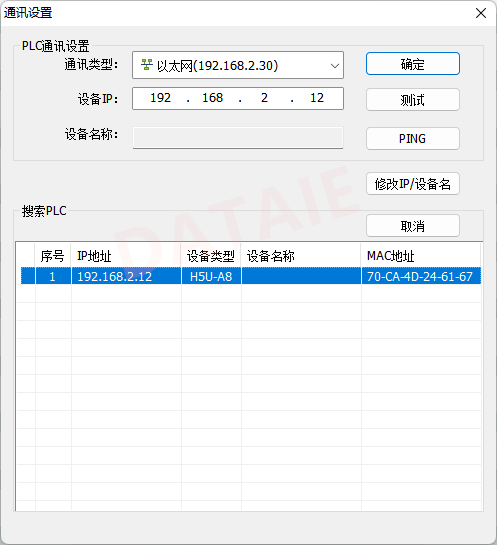Sort by 设备类型 column header
The image size is (497, 545).
pyautogui.click(x=211, y=256)
